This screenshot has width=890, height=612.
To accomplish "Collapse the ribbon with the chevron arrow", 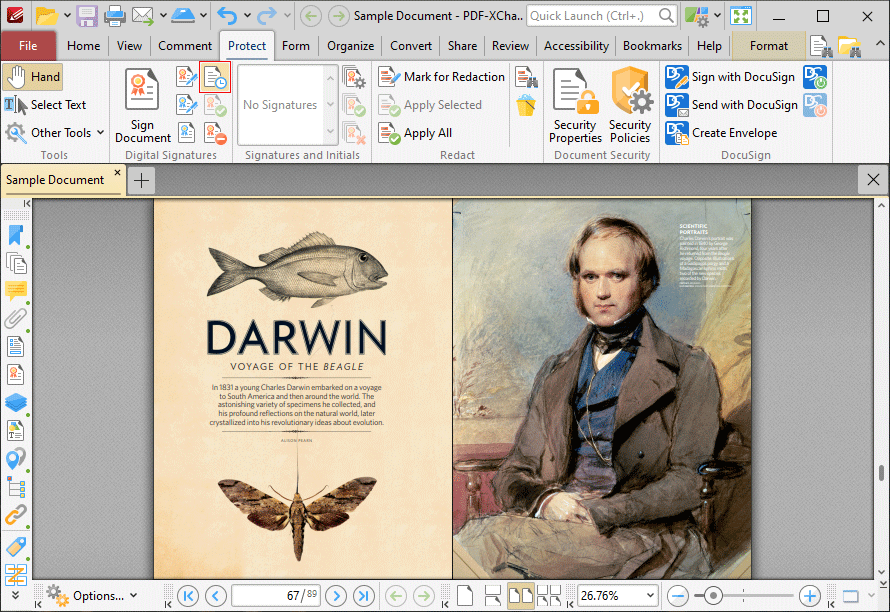I will 879,44.
